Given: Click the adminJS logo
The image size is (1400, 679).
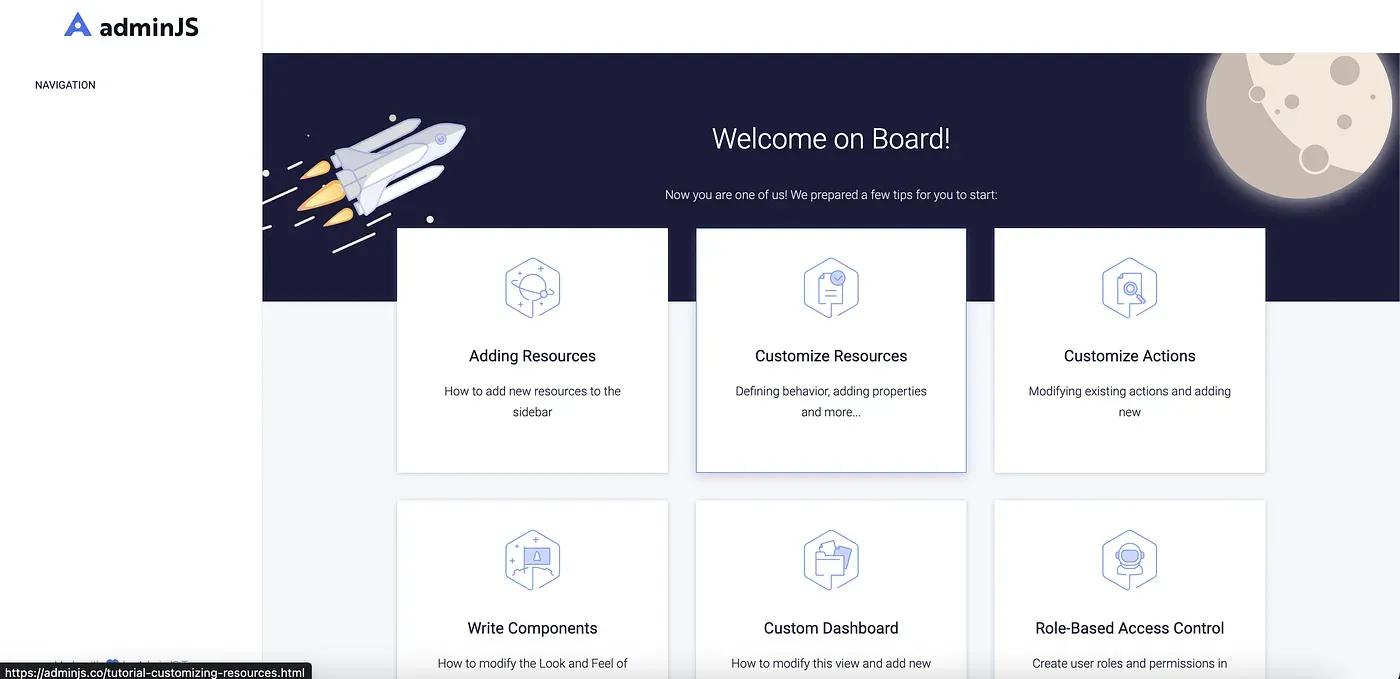Looking at the screenshot, I should pyautogui.click(x=131, y=26).
